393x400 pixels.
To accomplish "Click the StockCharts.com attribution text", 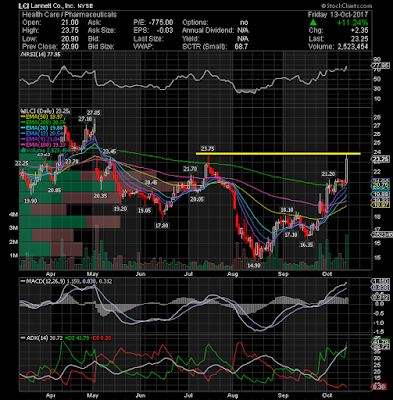I will point(346,6).
